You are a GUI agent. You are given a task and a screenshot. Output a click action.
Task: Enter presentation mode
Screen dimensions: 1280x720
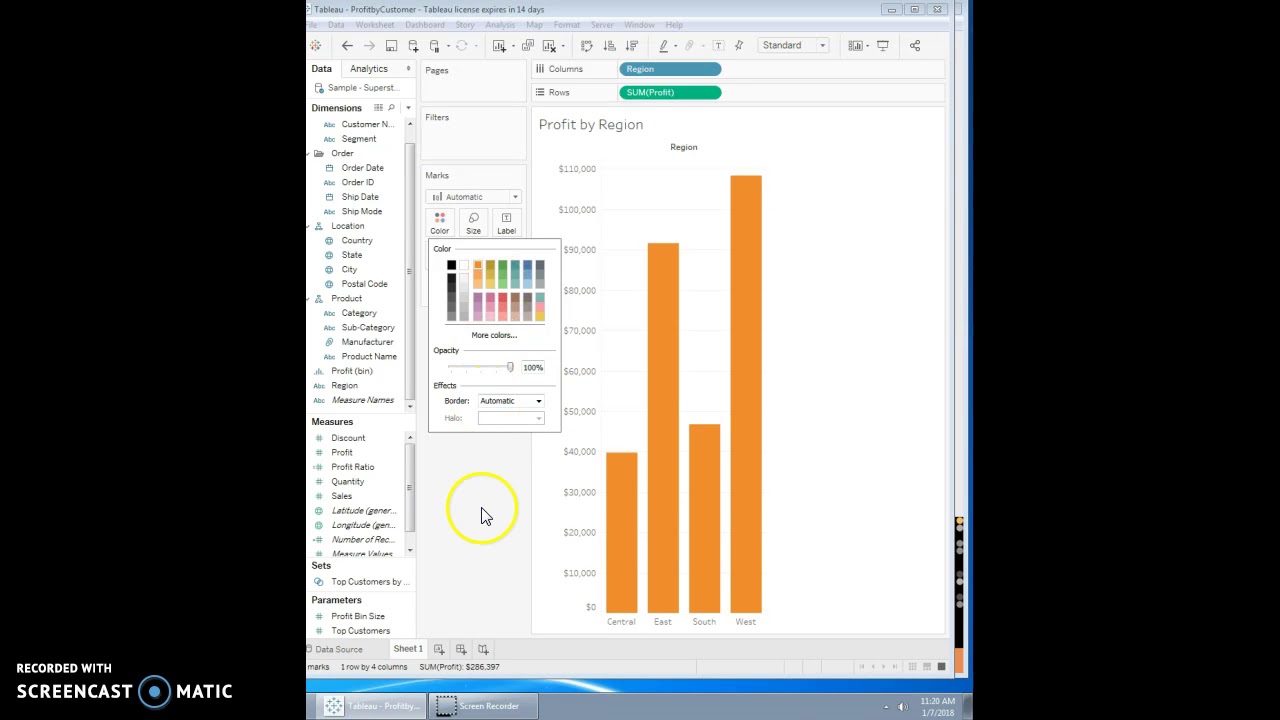pyautogui.click(x=883, y=45)
